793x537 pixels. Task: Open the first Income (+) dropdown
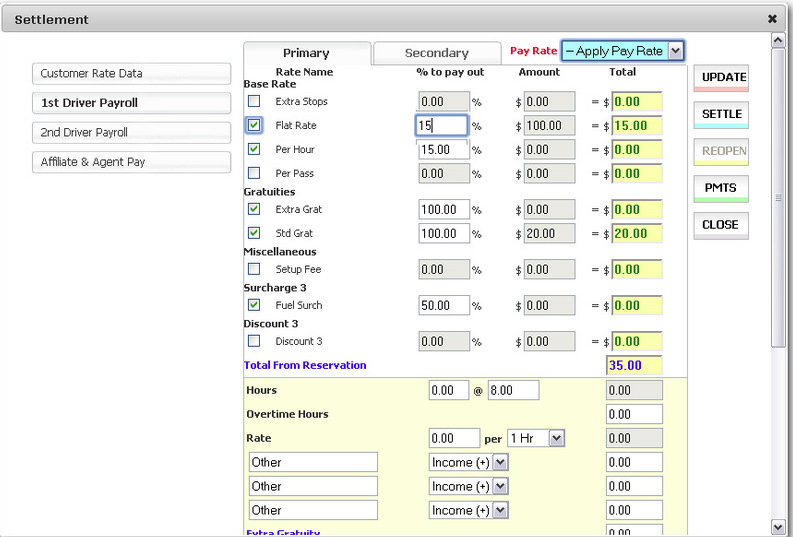(500, 462)
